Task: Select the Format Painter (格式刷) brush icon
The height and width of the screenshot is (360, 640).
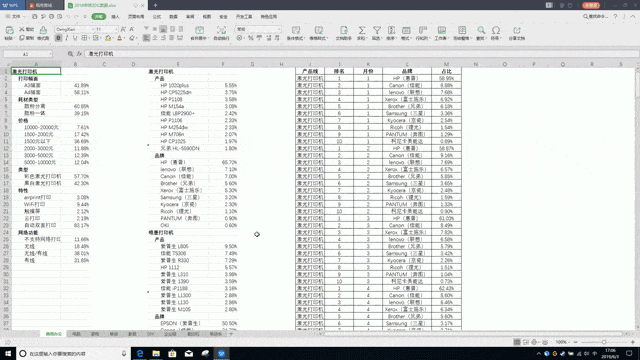Action: (x=43, y=30)
